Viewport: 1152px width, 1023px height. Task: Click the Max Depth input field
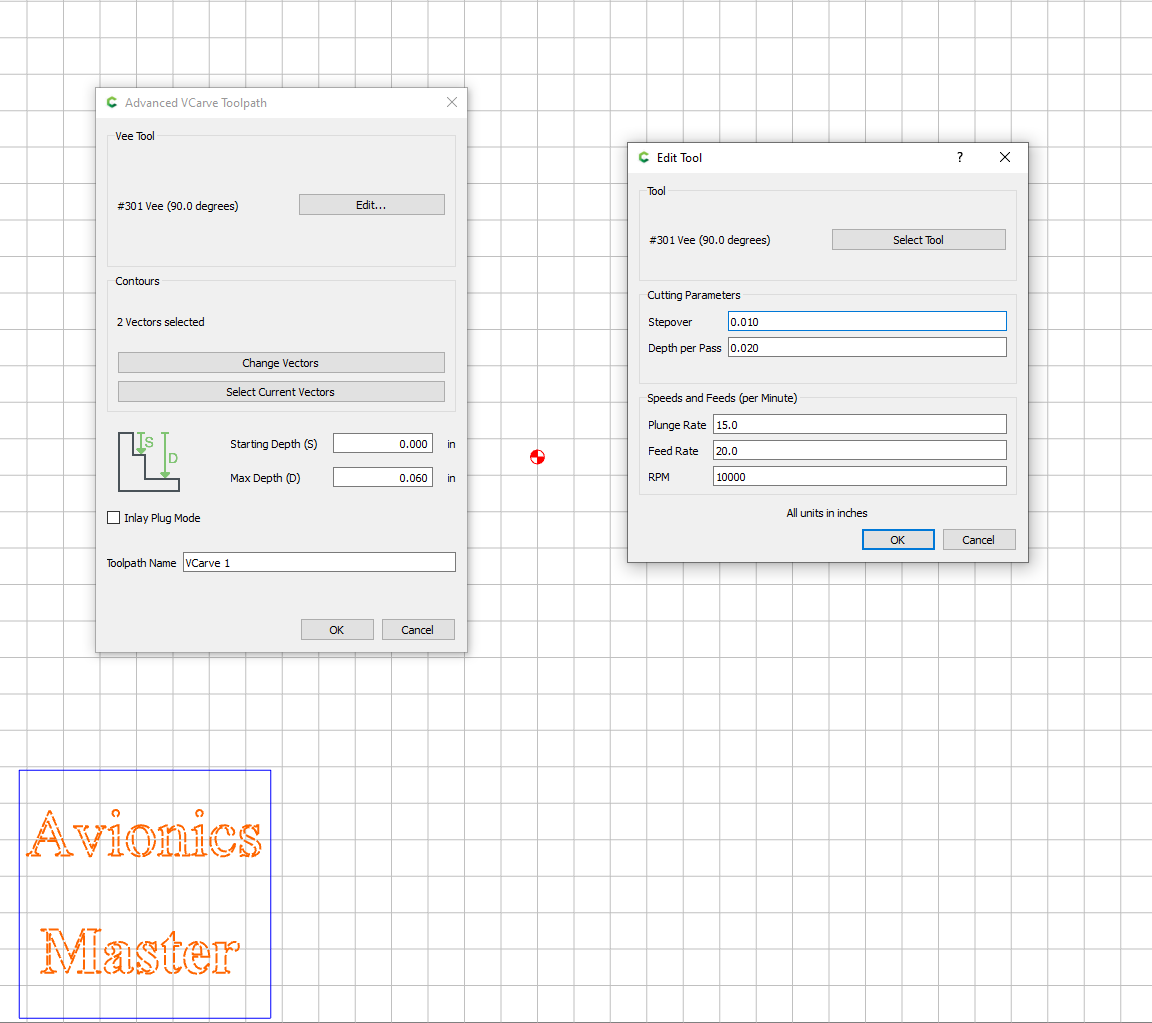pos(383,478)
